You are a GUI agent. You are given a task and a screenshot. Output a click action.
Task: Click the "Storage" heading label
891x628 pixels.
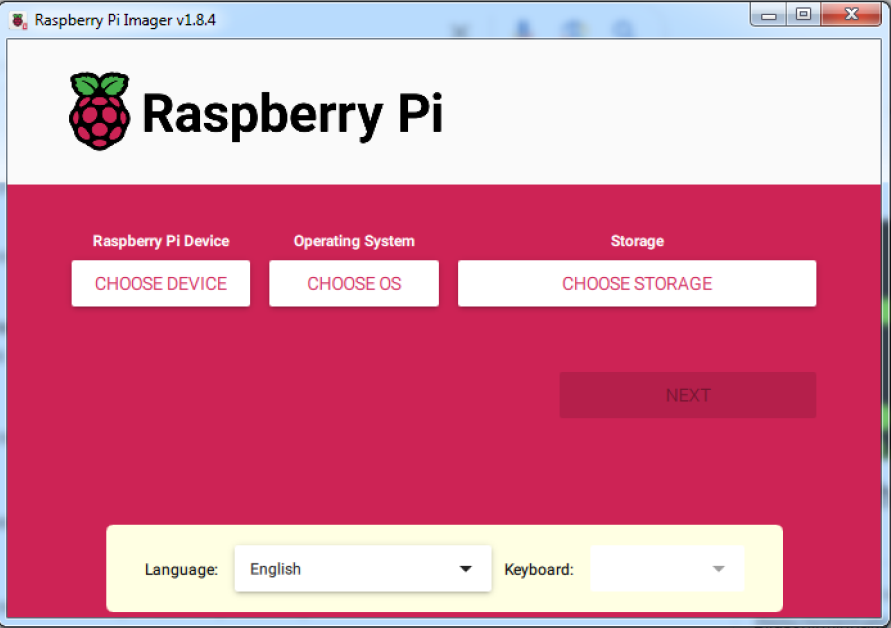(637, 241)
